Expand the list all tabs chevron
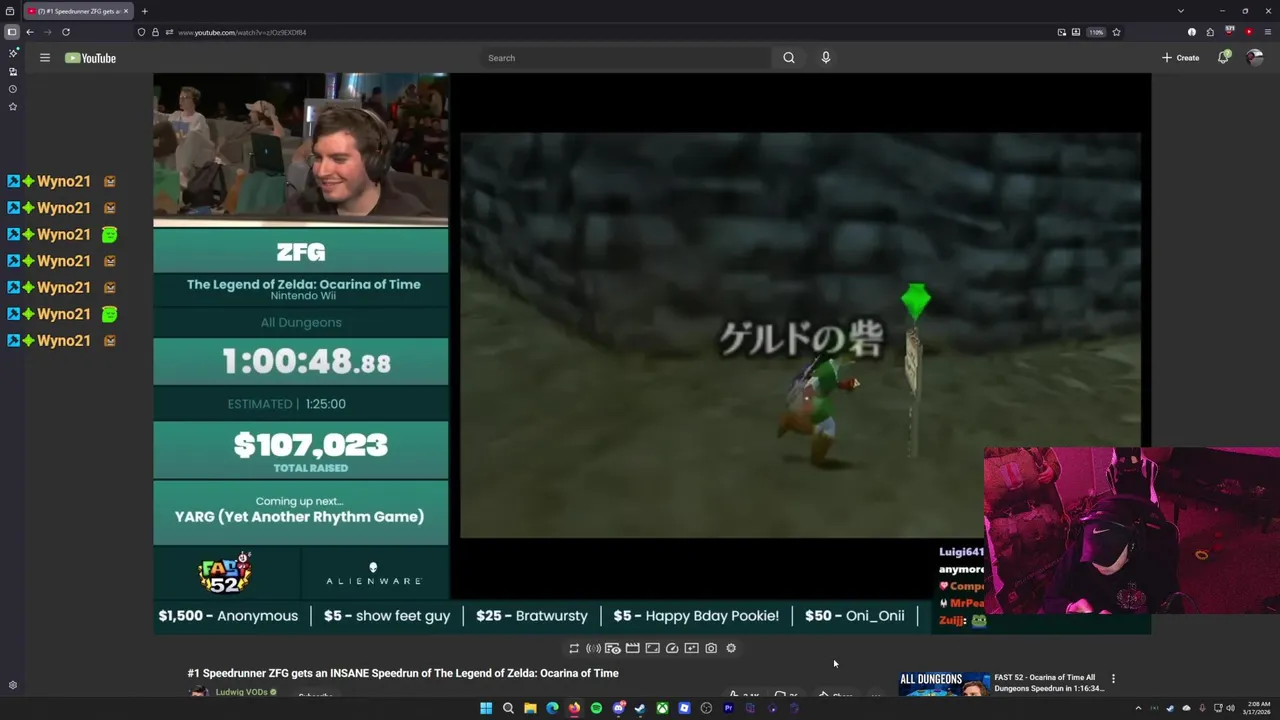The height and width of the screenshot is (720, 1280). [1181, 11]
